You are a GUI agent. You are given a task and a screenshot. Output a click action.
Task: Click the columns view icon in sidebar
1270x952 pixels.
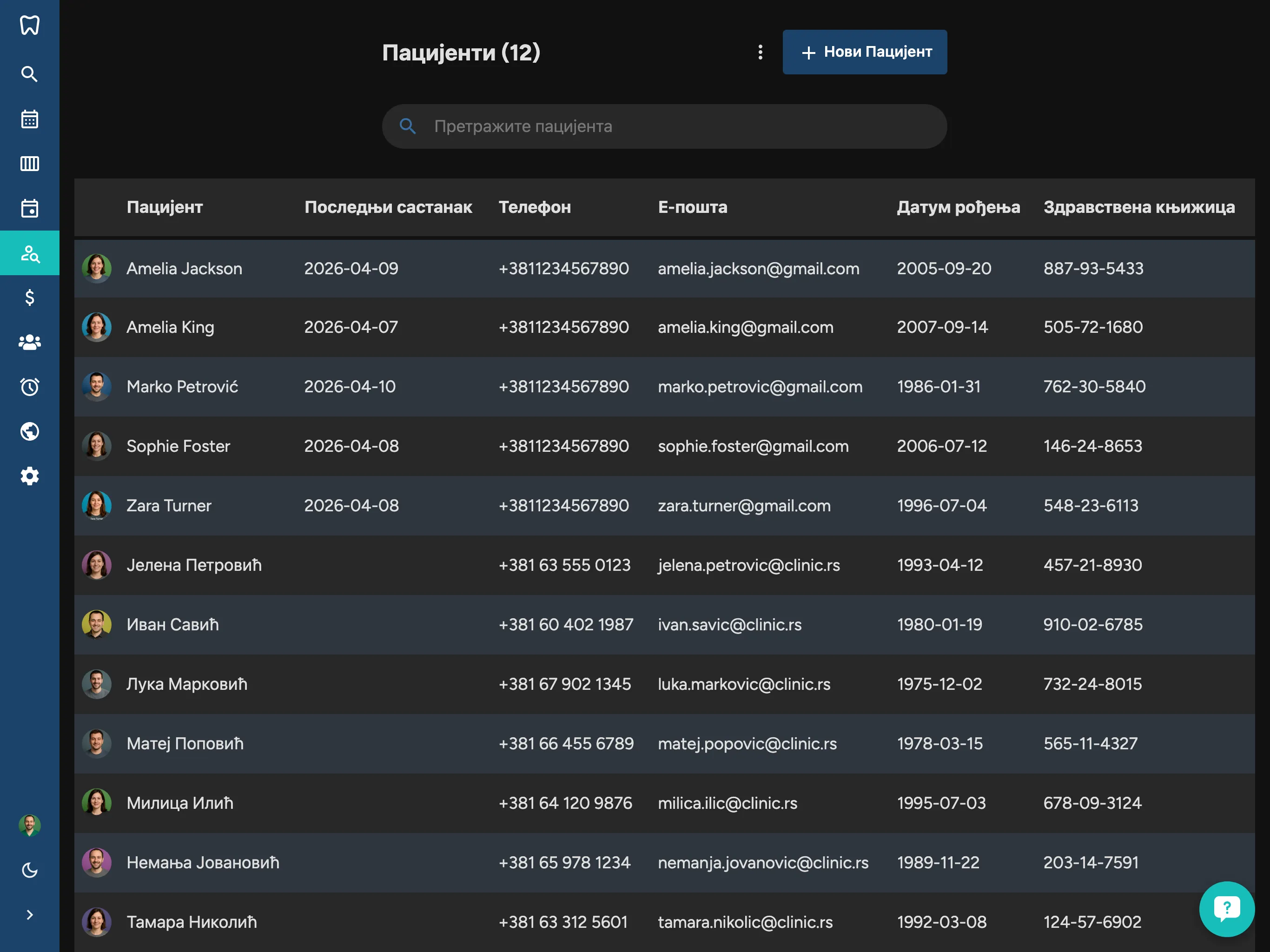[x=29, y=164]
